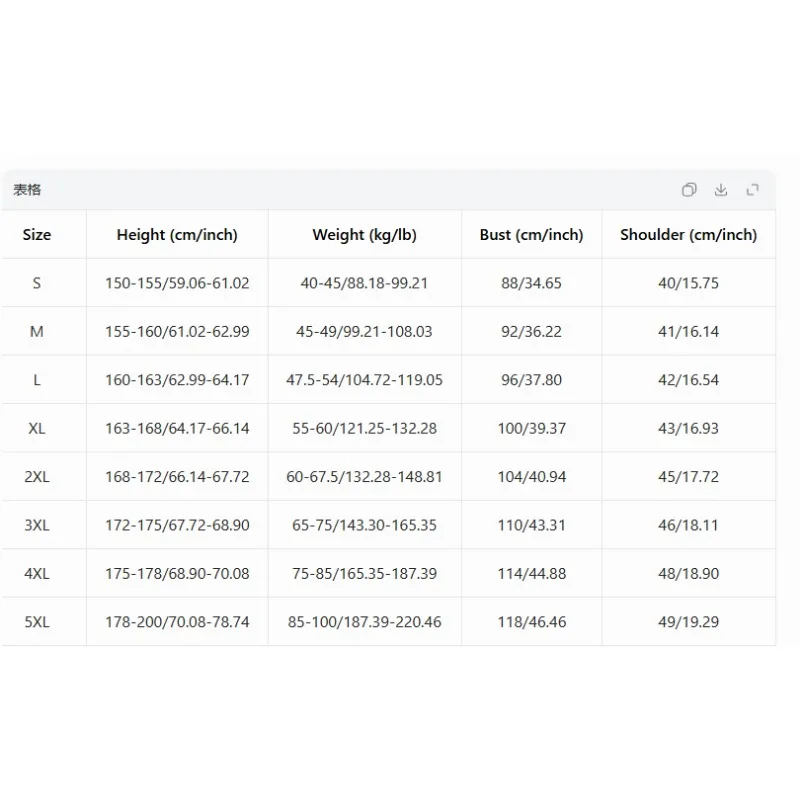Select weight cell 47.5-54/104.72-119.05
This screenshot has width=800, height=800.
(x=364, y=380)
